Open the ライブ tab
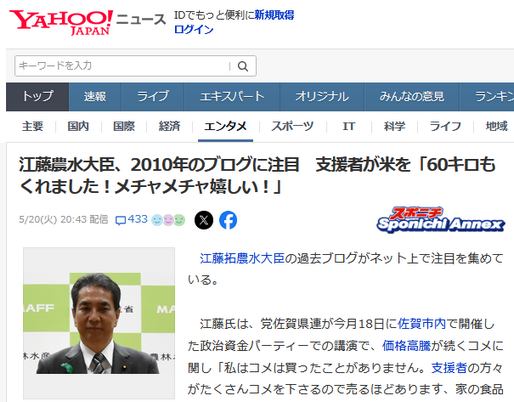 click(x=153, y=97)
